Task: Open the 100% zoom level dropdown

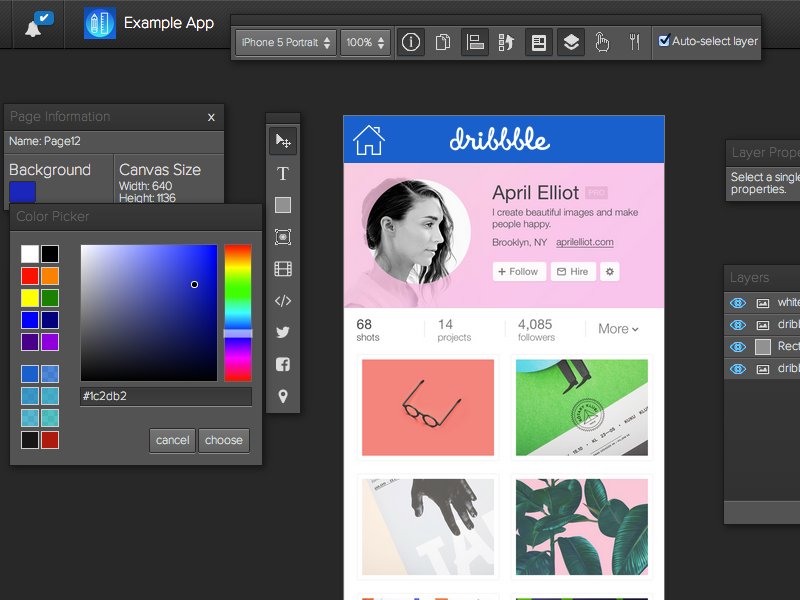Action: point(365,43)
